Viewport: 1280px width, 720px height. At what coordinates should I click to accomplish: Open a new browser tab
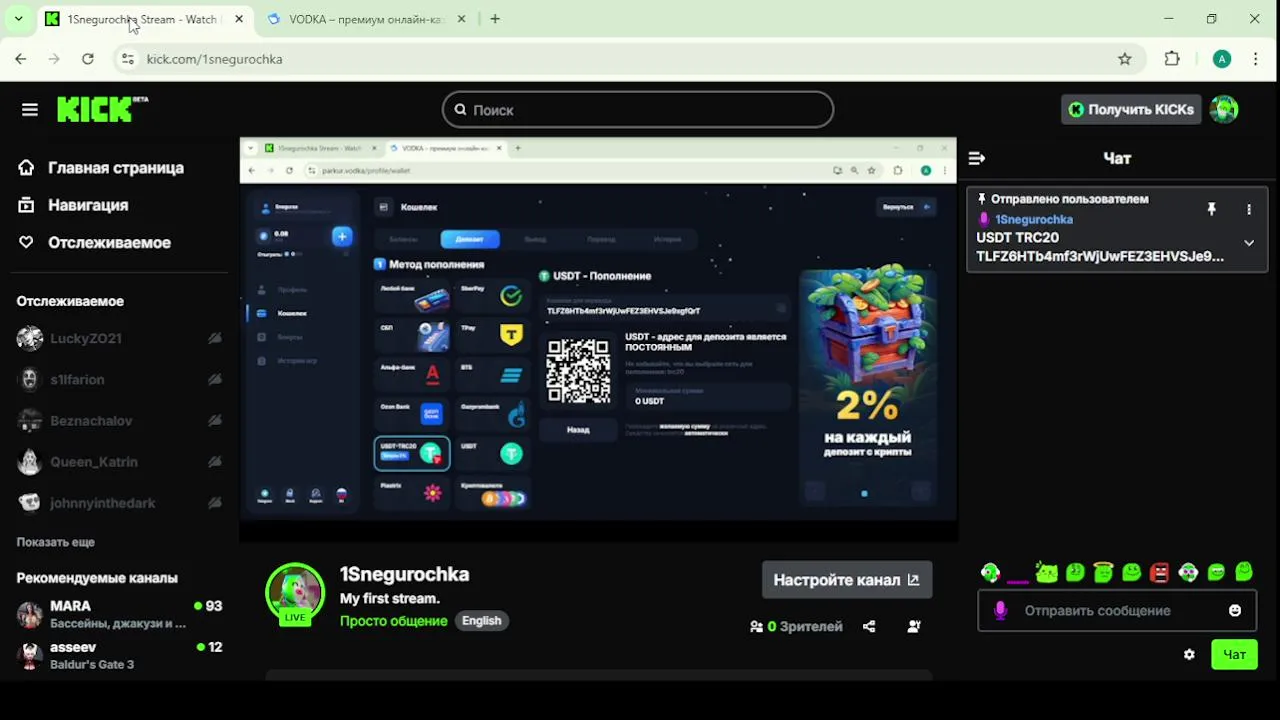(495, 19)
